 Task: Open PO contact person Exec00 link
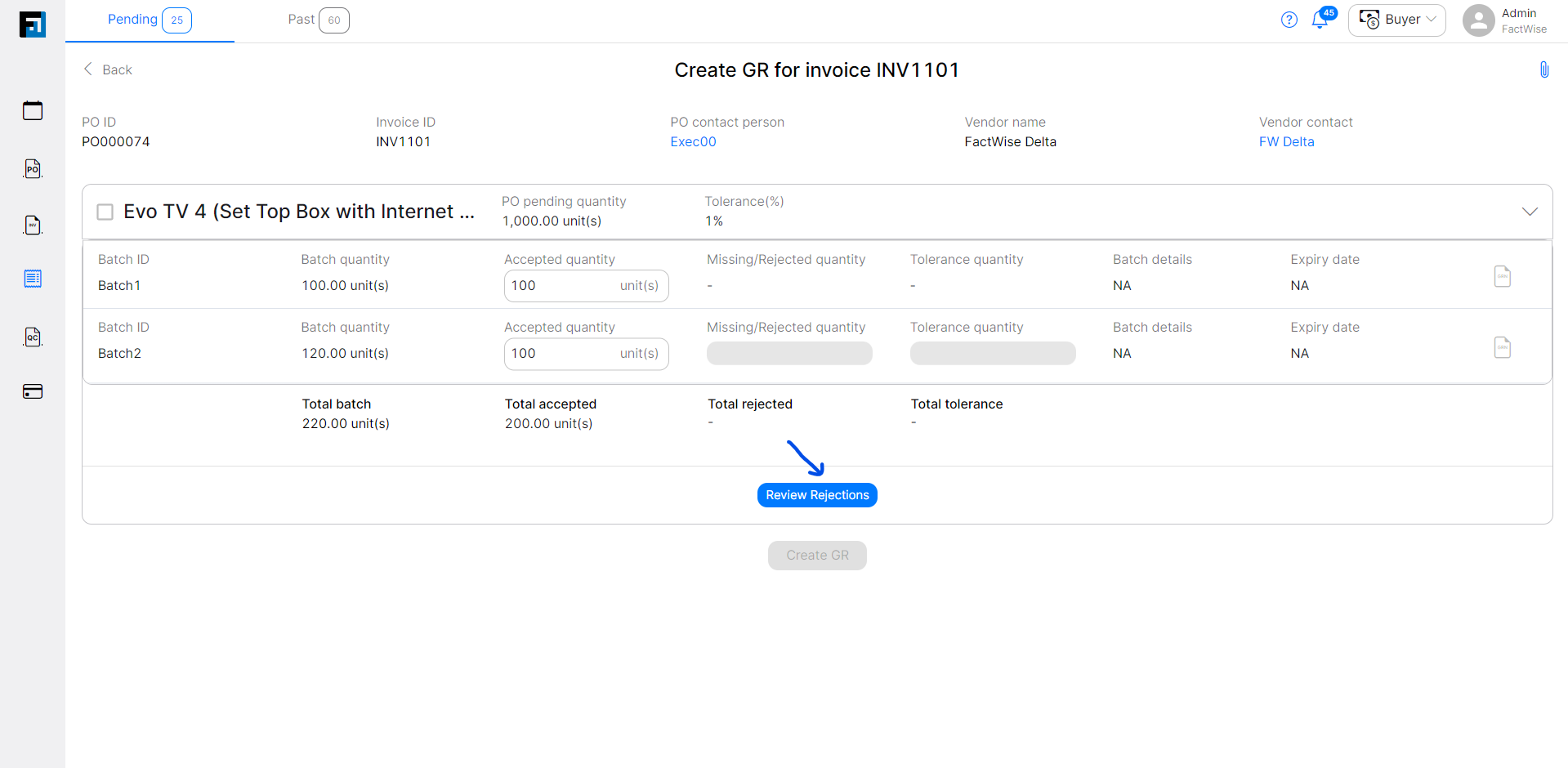692,141
